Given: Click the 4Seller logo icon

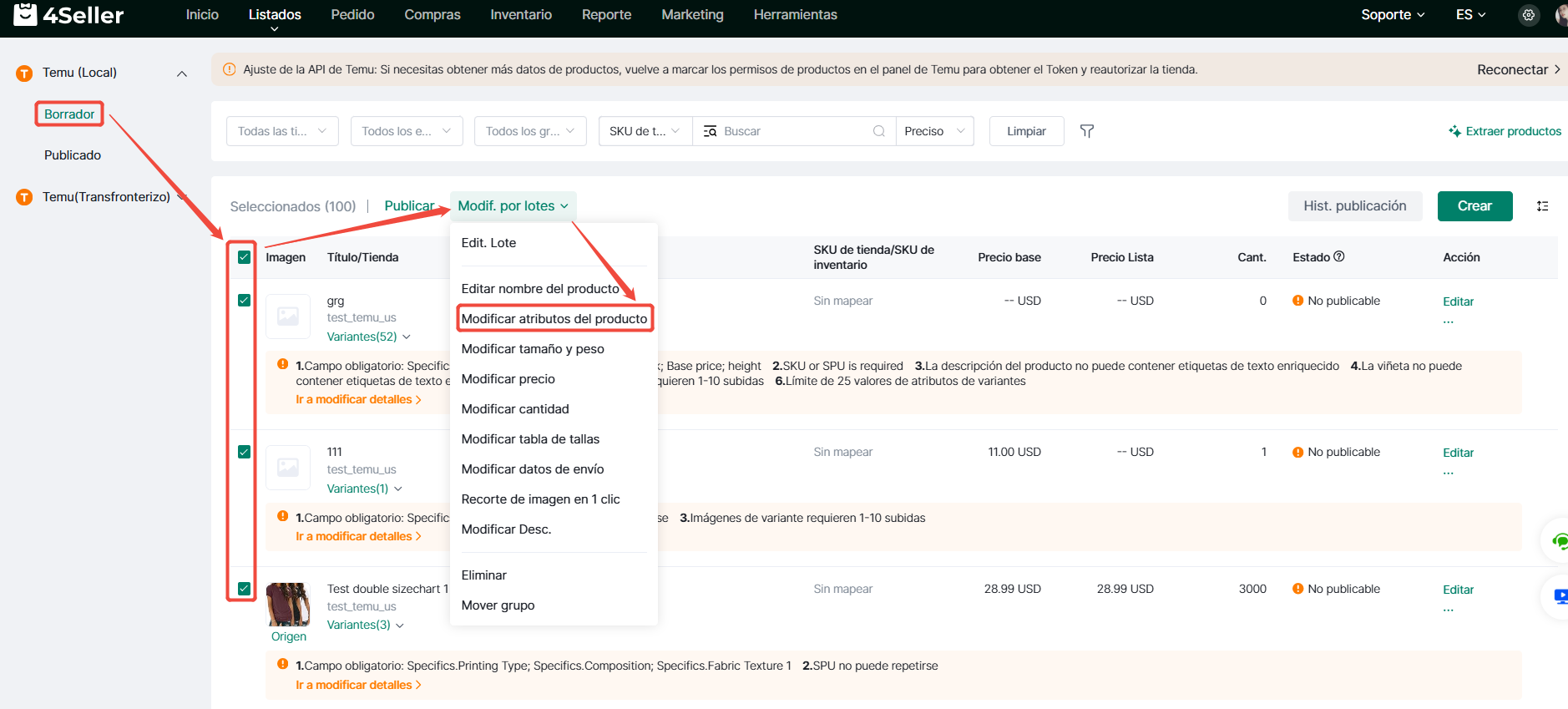Looking at the screenshot, I should tap(25, 14).
